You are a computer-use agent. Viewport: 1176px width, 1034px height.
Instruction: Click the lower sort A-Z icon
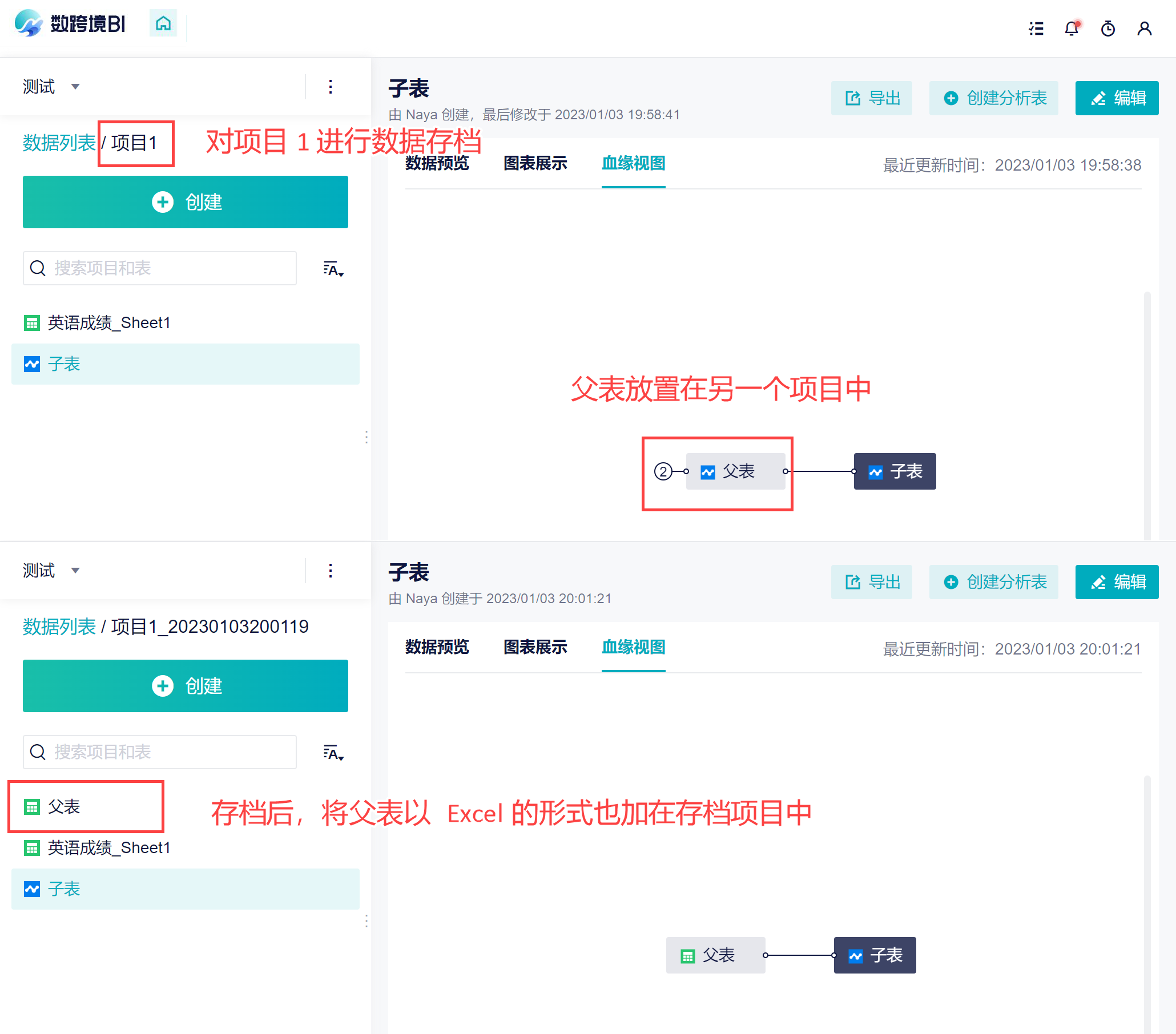pos(333,752)
